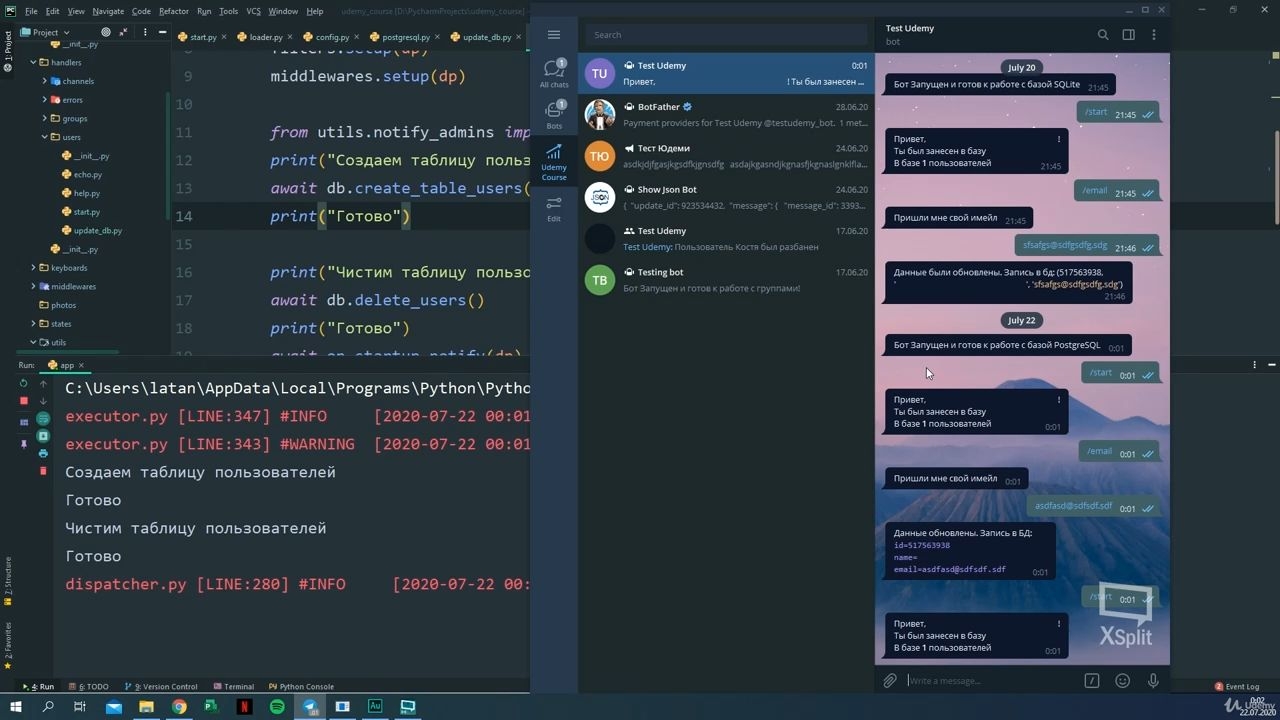Clear the Run console with trash icon
Viewport: 1280px width, 720px height.
click(43, 470)
